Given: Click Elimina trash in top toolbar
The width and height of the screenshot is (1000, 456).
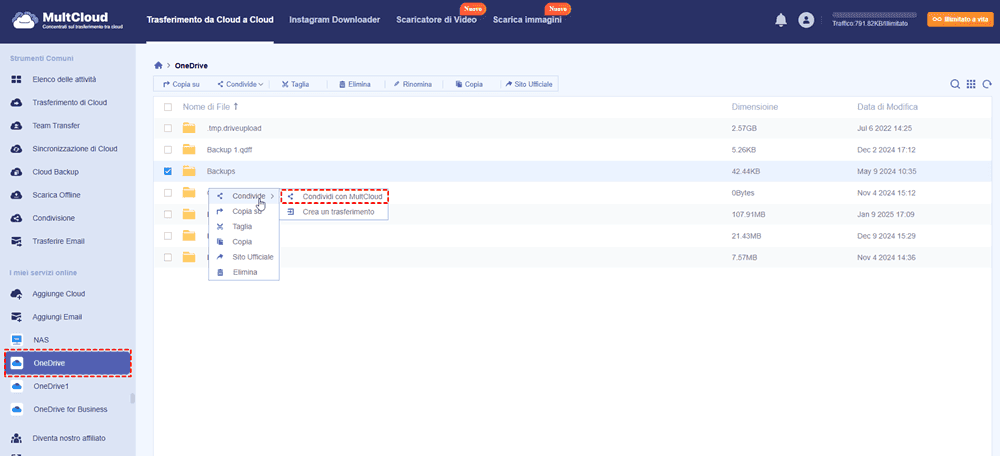Looking at the screenshot, I should (355, 84).
